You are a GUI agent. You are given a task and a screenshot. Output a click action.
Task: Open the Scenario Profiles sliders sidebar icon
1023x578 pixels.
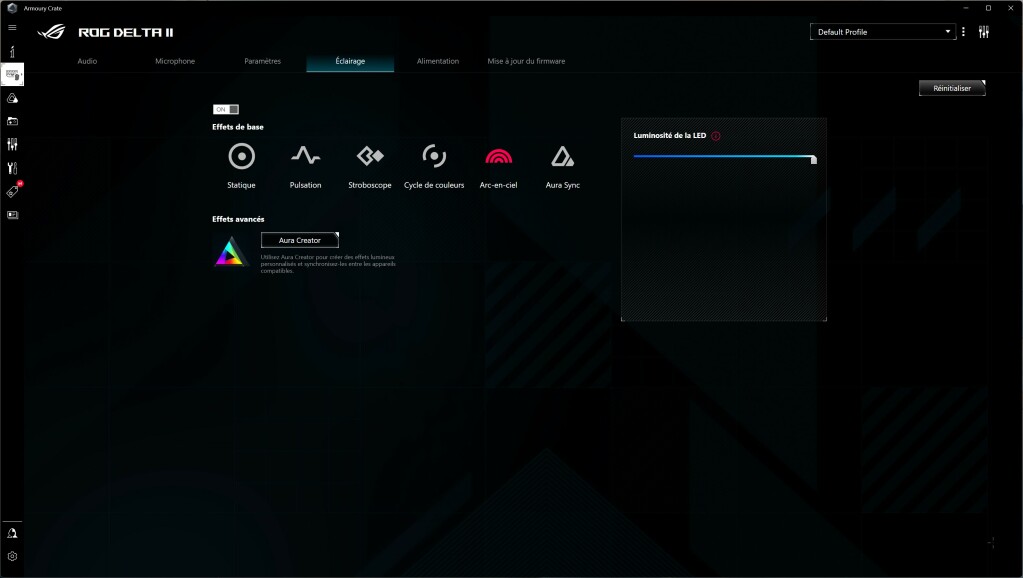(x=12, y=144)
